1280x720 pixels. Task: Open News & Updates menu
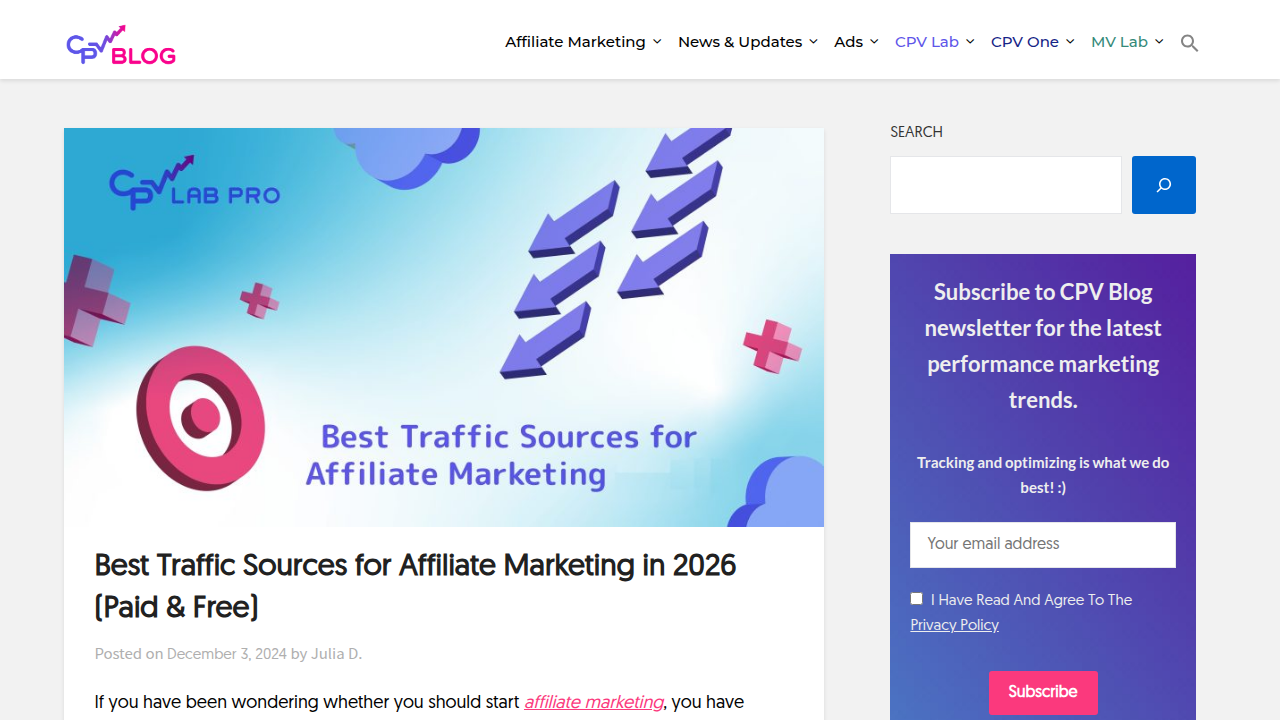[x=740, y=42]
